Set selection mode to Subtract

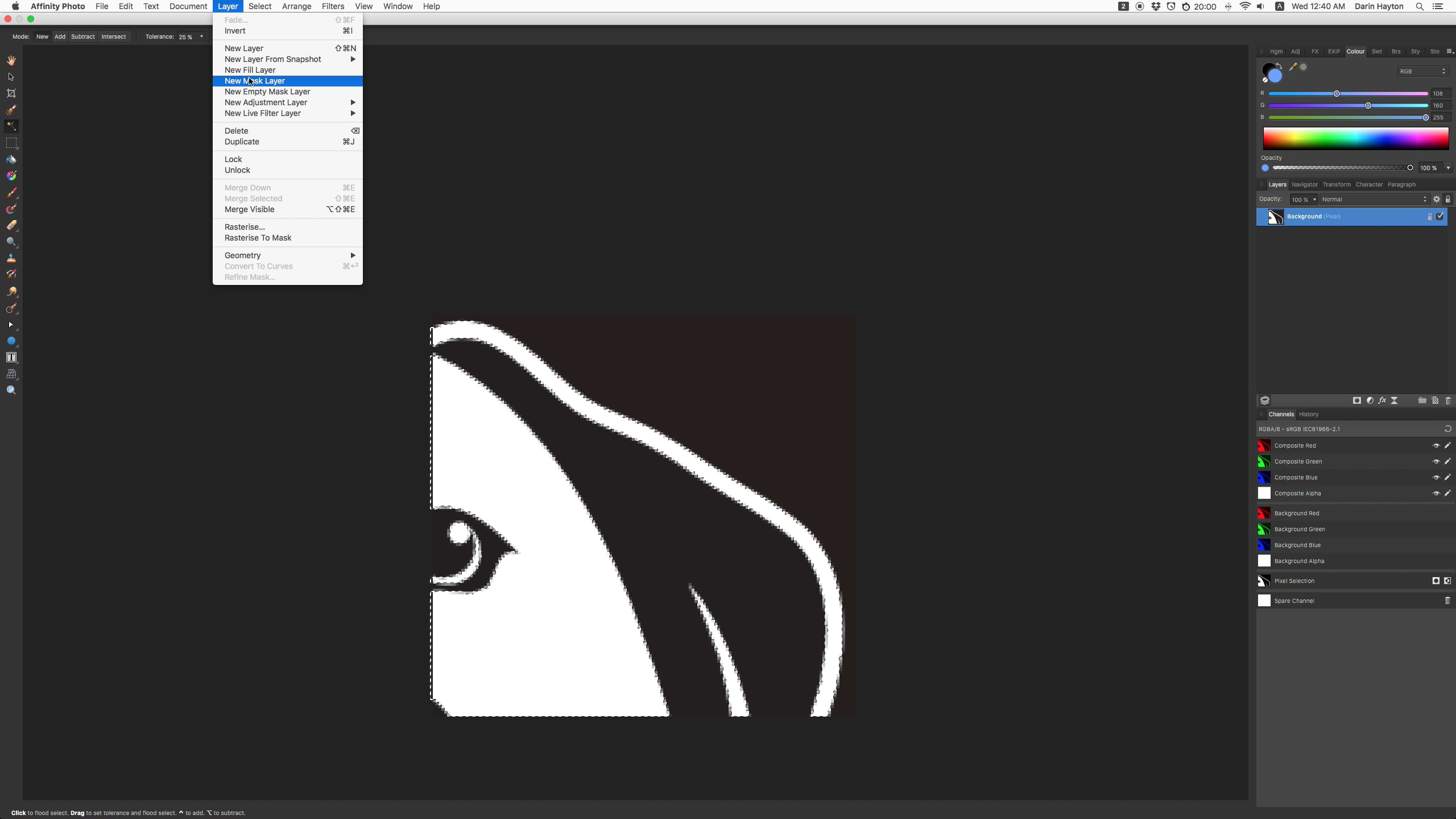(x=83, y=36)
